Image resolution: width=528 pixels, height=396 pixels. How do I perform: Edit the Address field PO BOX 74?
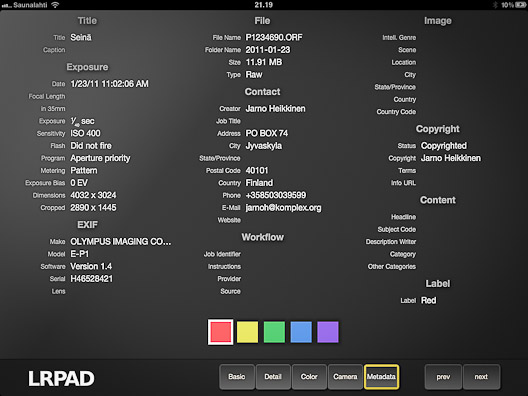point(267,133)
